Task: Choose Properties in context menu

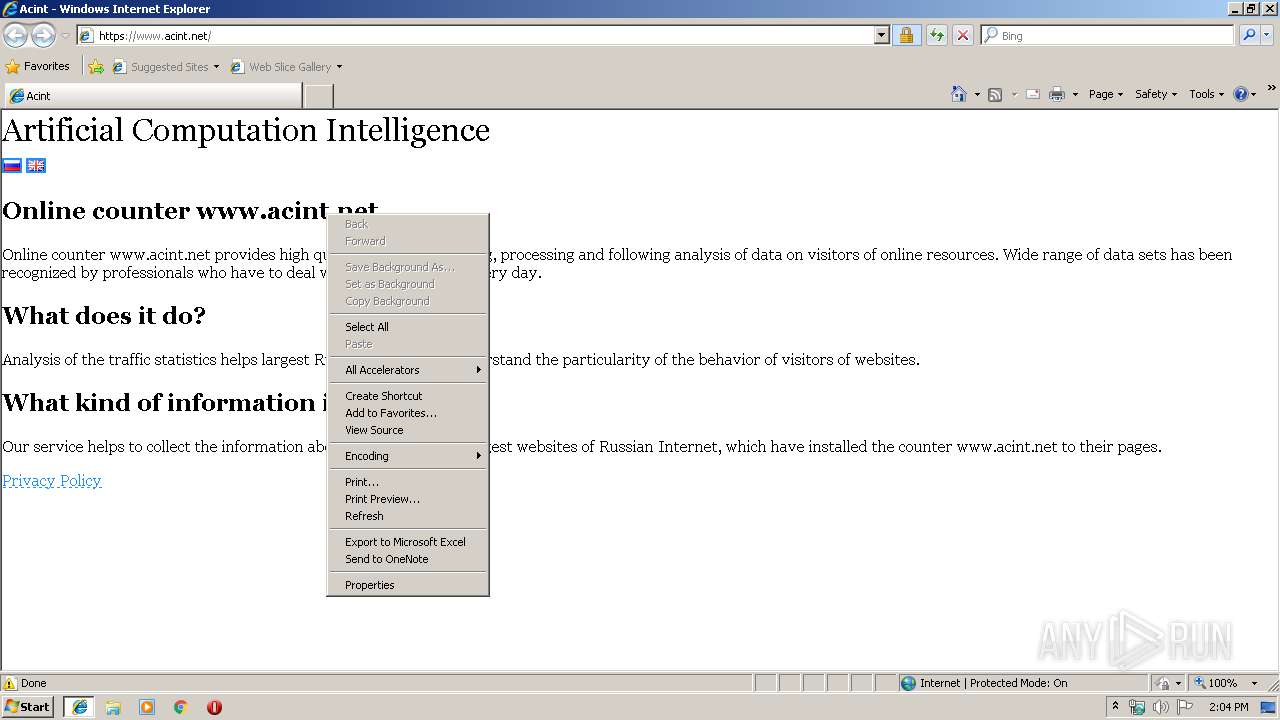Action: 408,585
